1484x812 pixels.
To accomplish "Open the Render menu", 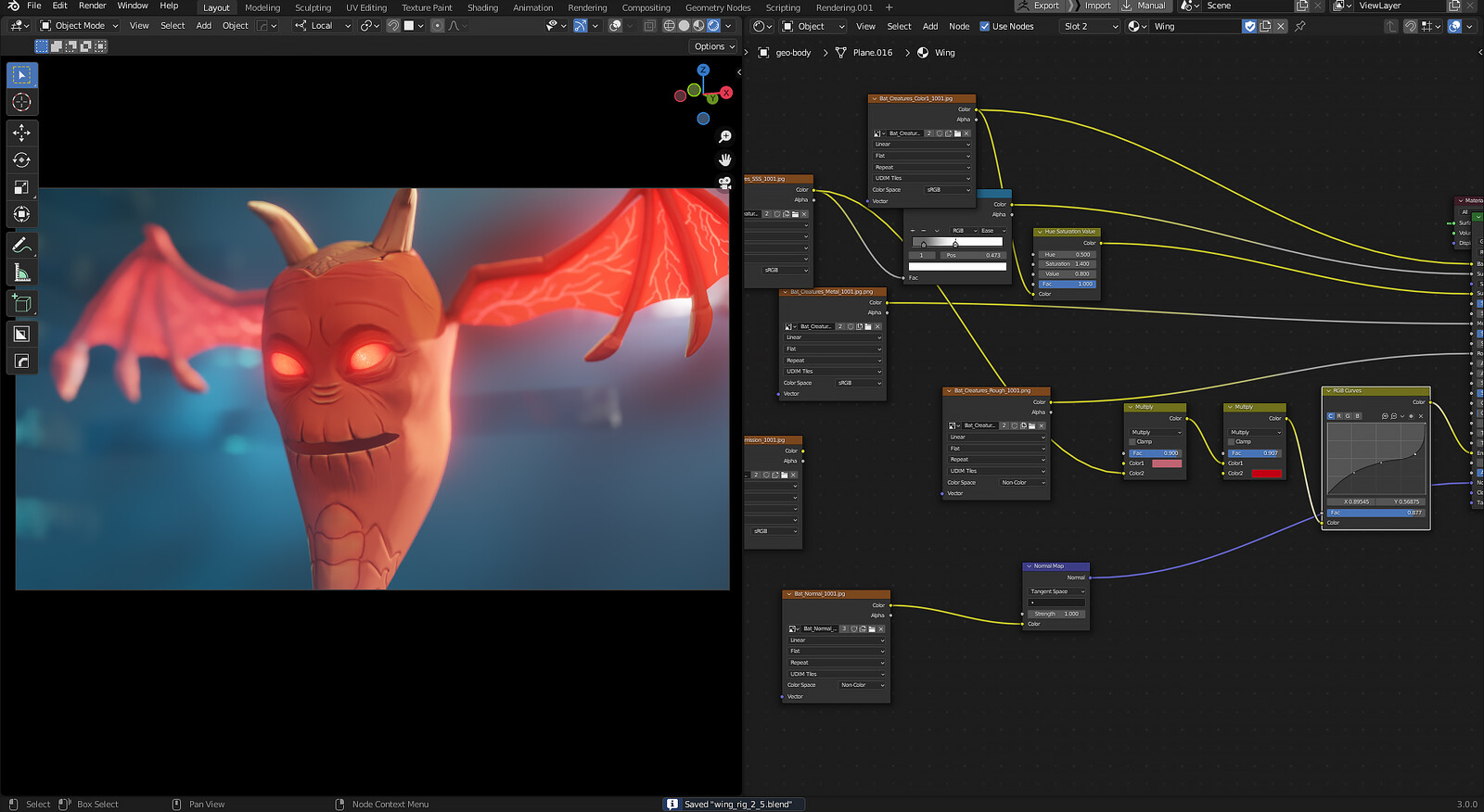I will (92, 6).
